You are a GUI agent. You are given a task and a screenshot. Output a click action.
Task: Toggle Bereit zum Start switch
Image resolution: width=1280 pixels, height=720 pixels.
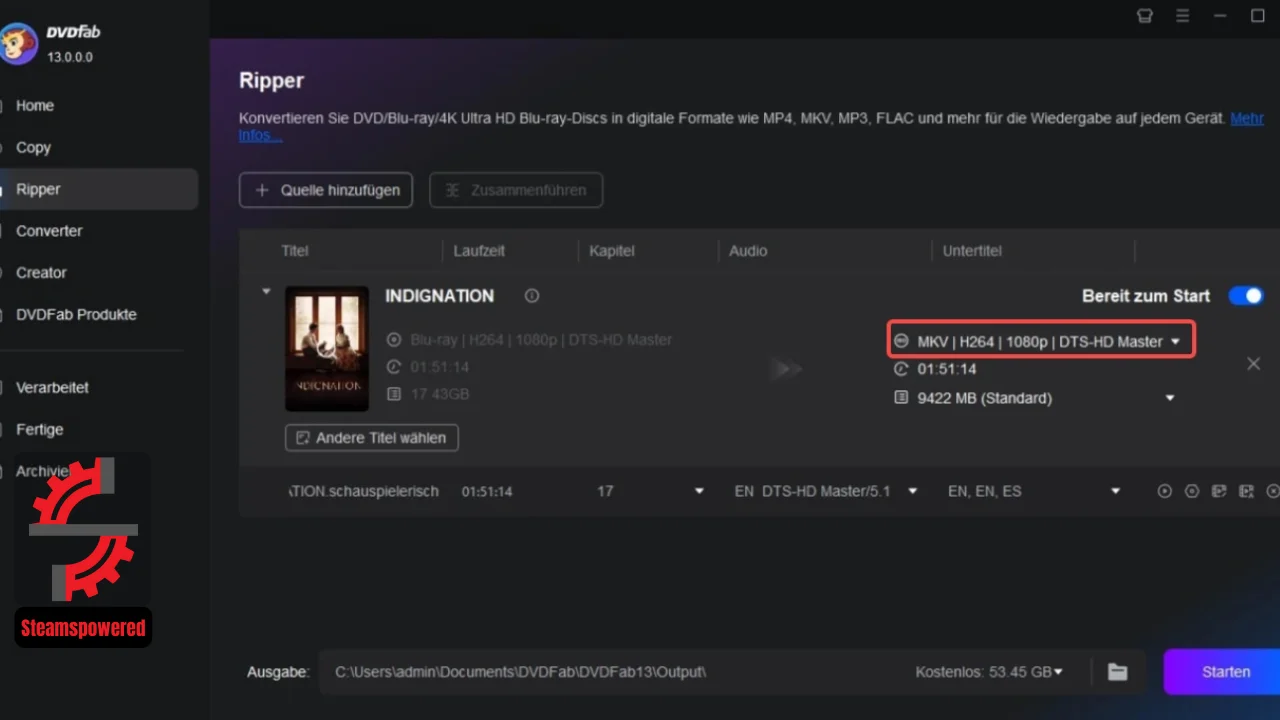[x=1246, y=296]
